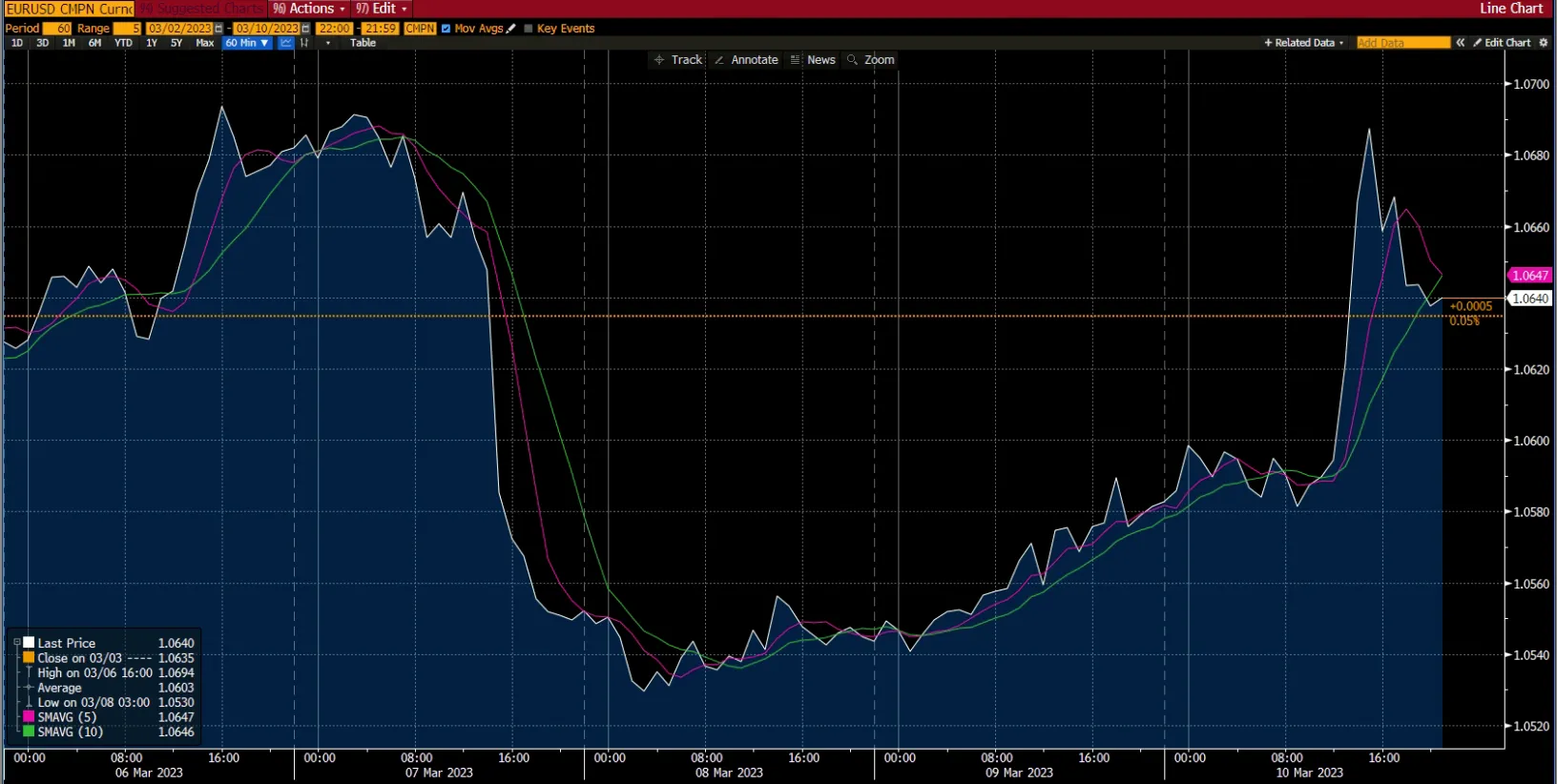This screenshot has width=1557, height=784.
Task: Click the Track crosshair icon
Action: point(659,60)
